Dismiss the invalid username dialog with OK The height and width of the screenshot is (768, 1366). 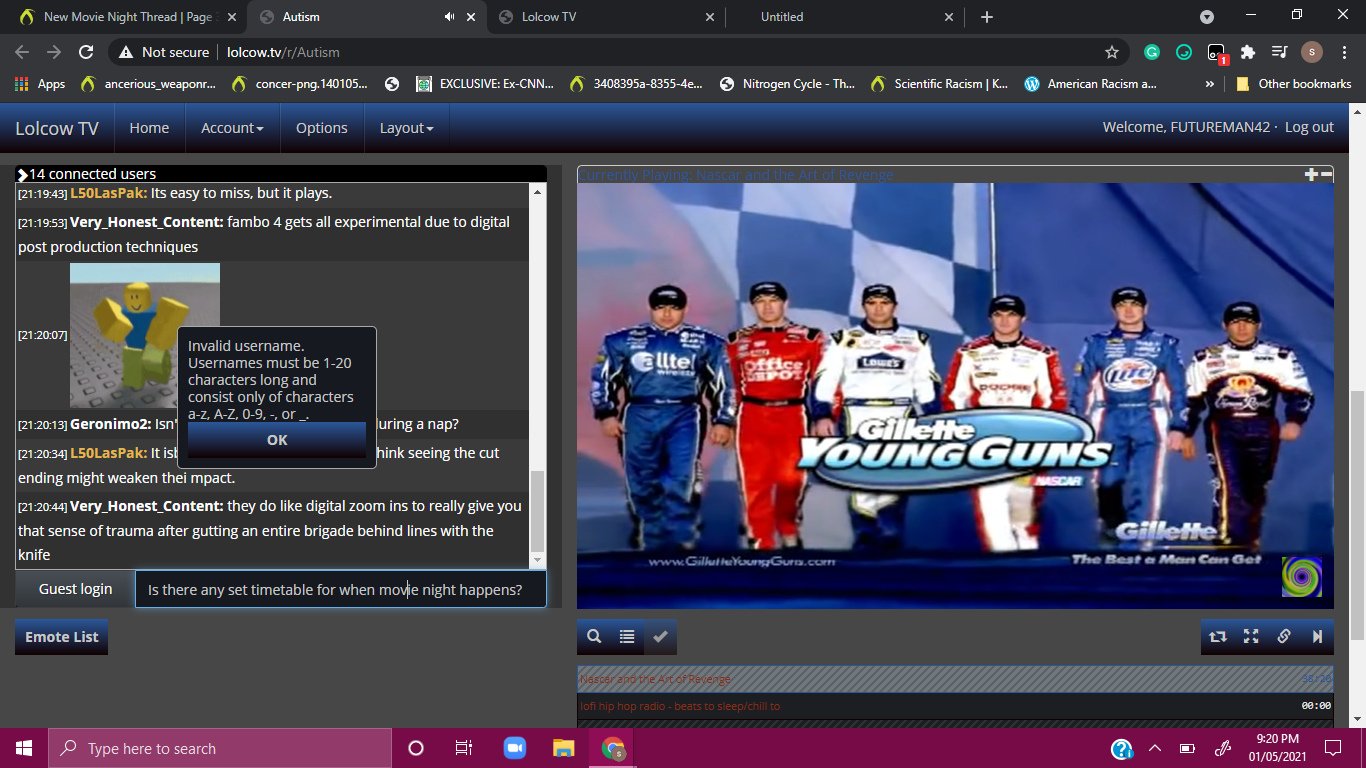pyautogui.click(x=277, y=440)
